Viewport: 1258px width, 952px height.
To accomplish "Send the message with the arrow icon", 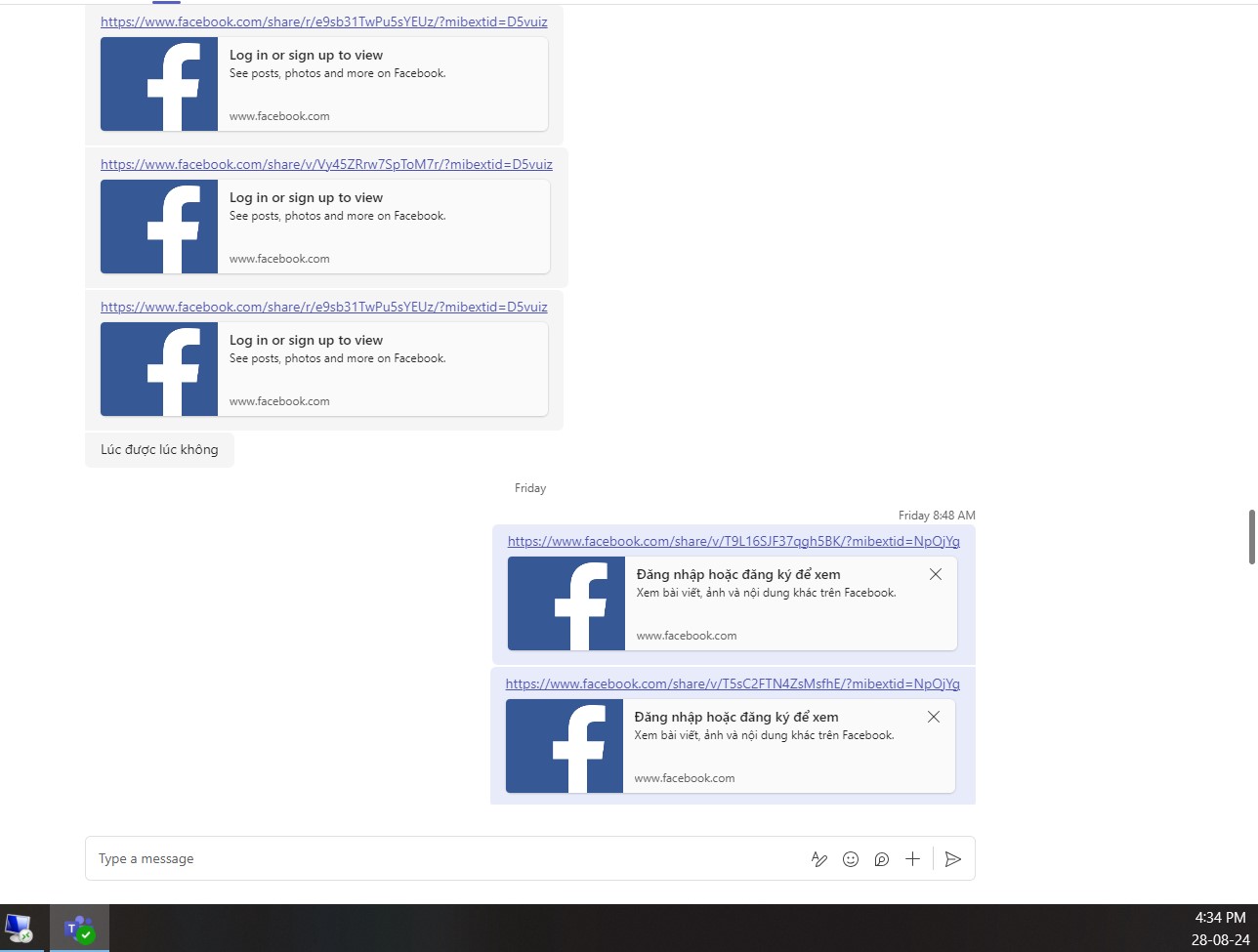I will (x=953, y=859).
